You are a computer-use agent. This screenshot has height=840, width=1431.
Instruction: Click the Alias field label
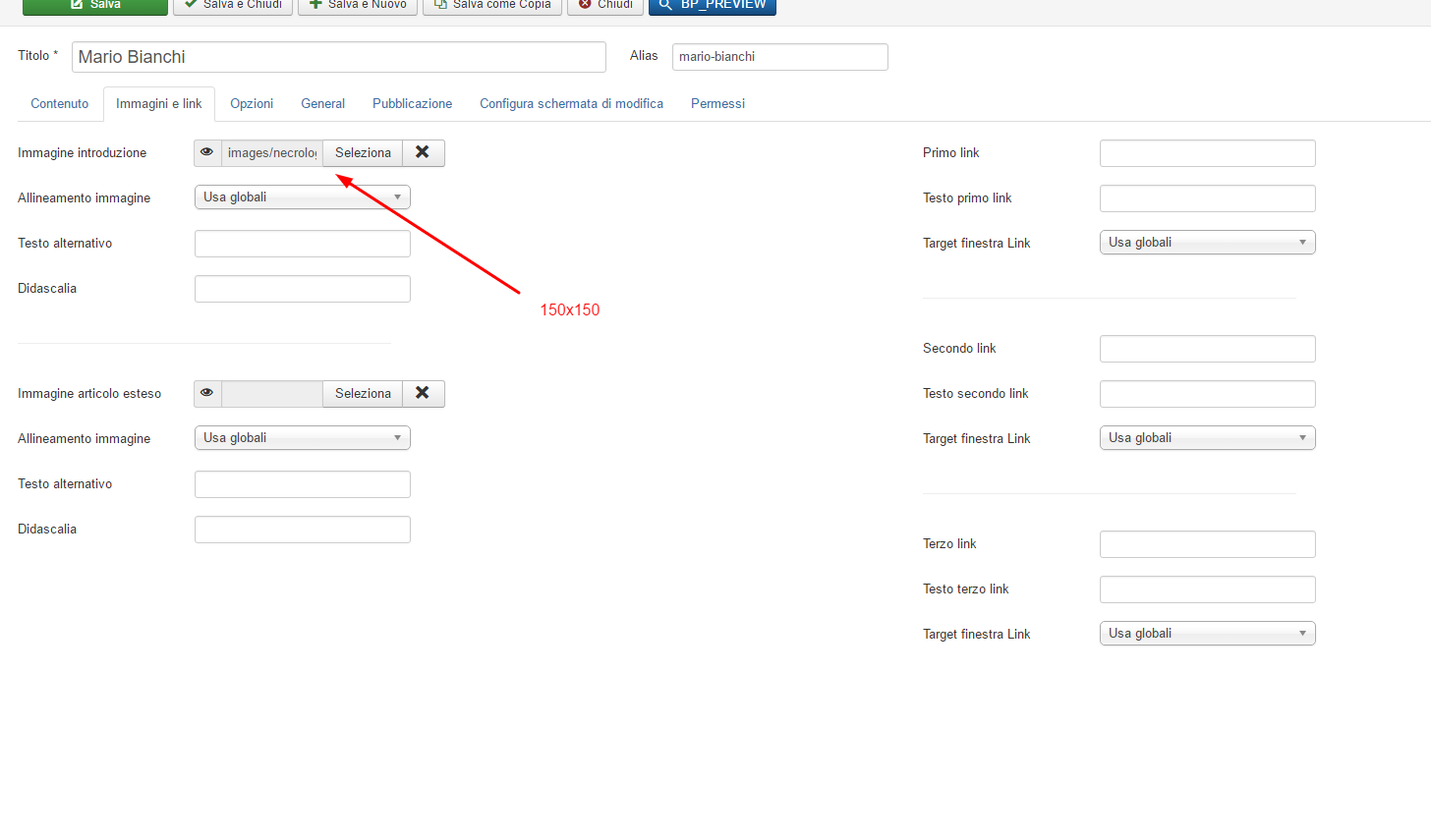pyautogui.click(x=644, y=55)
